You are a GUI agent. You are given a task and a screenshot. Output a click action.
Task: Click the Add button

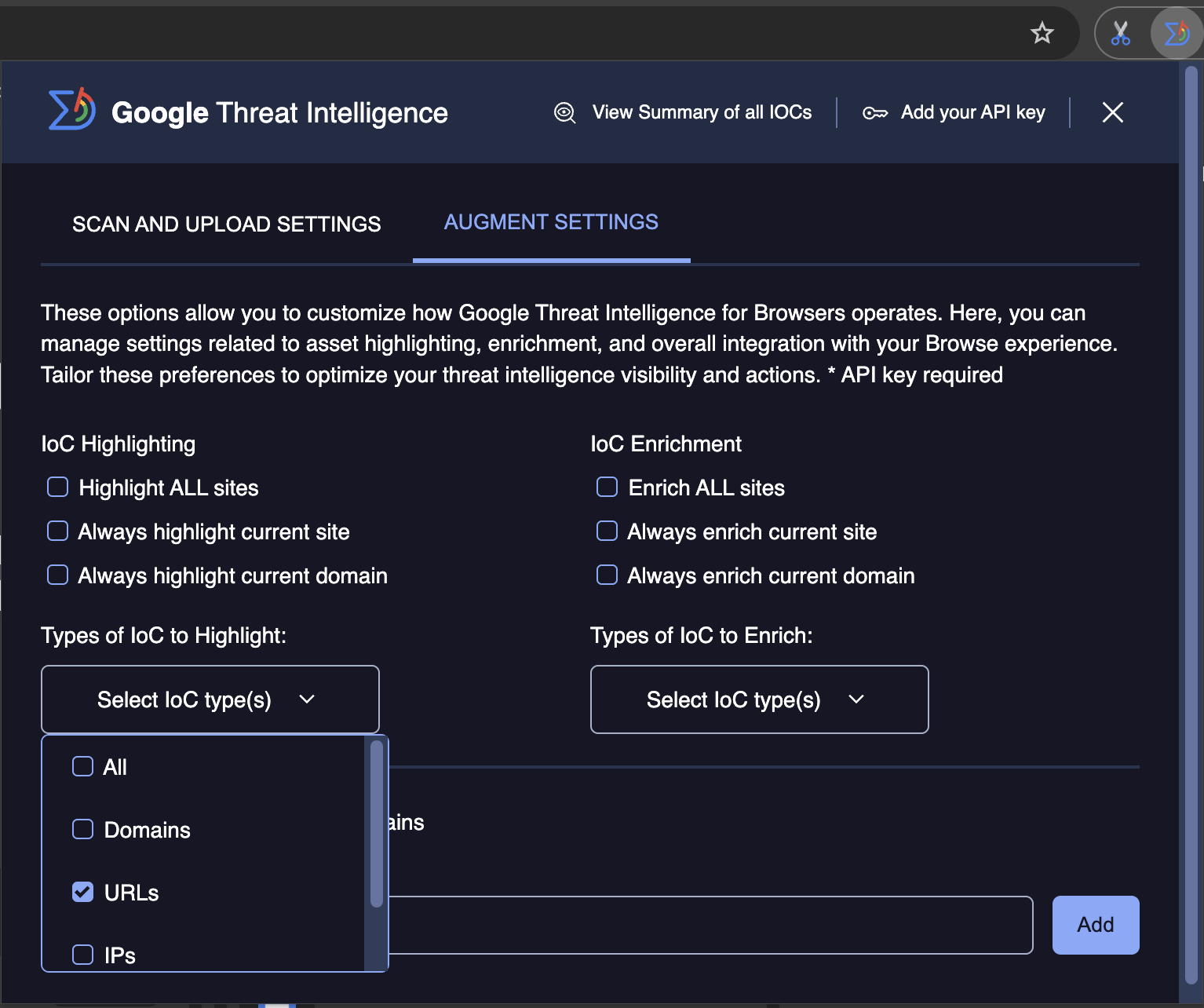(1096, 925)
